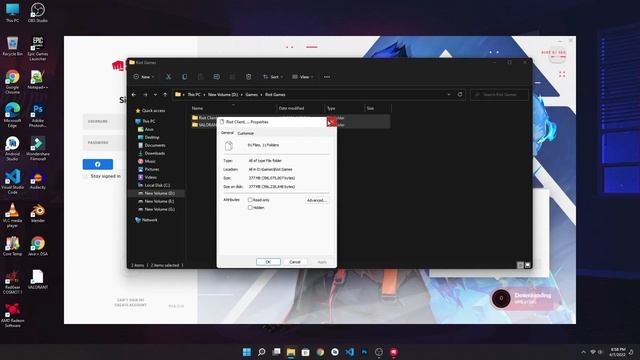Image resolution: width=640 pixels, height=360 pixels.
Task: Select the Audacity desktop icon
Action: 38,180
